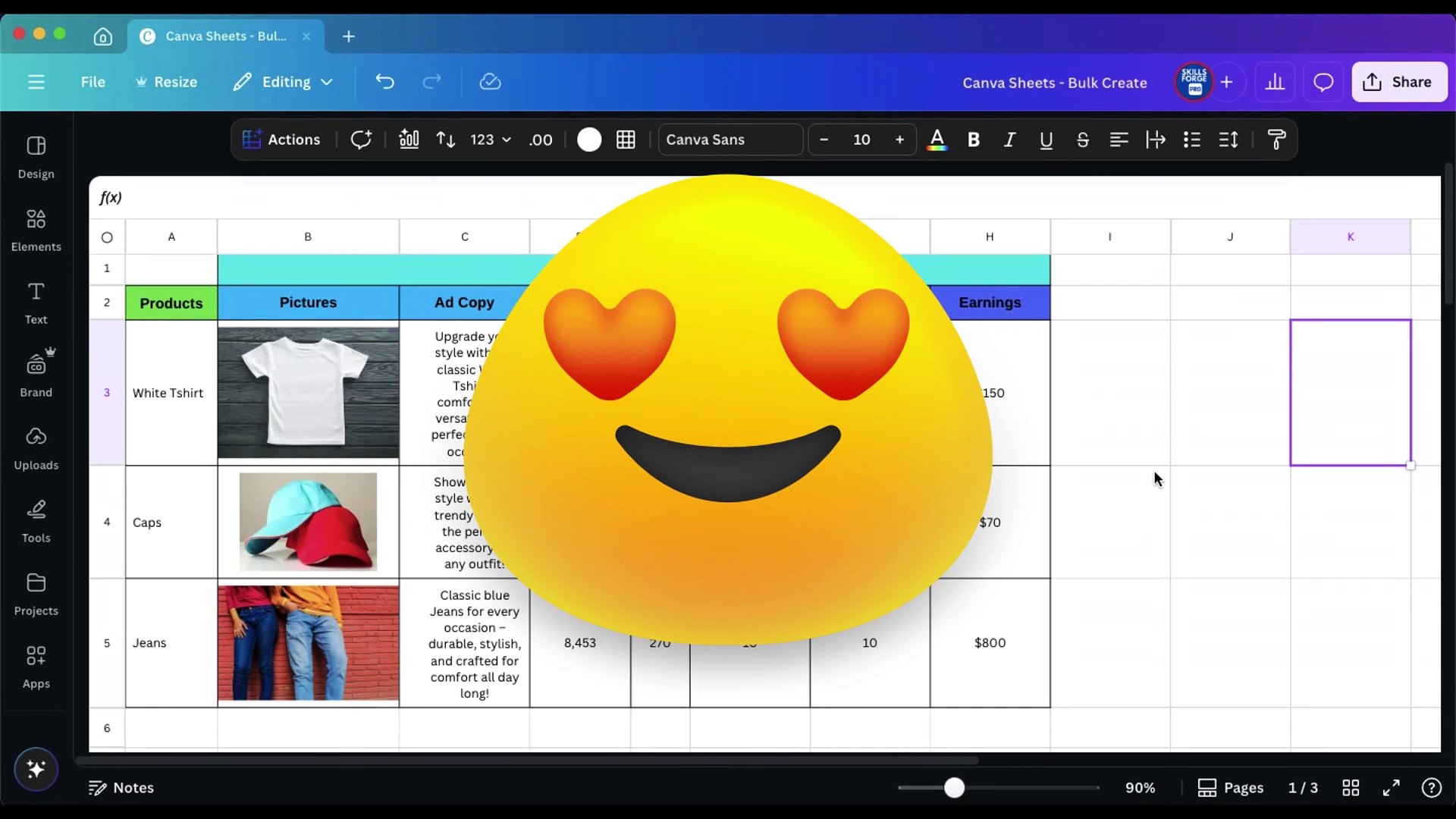This screenshot has width=1456, height=819.
Task: Open the Editing mode dropdown
Action: (283, 82)
